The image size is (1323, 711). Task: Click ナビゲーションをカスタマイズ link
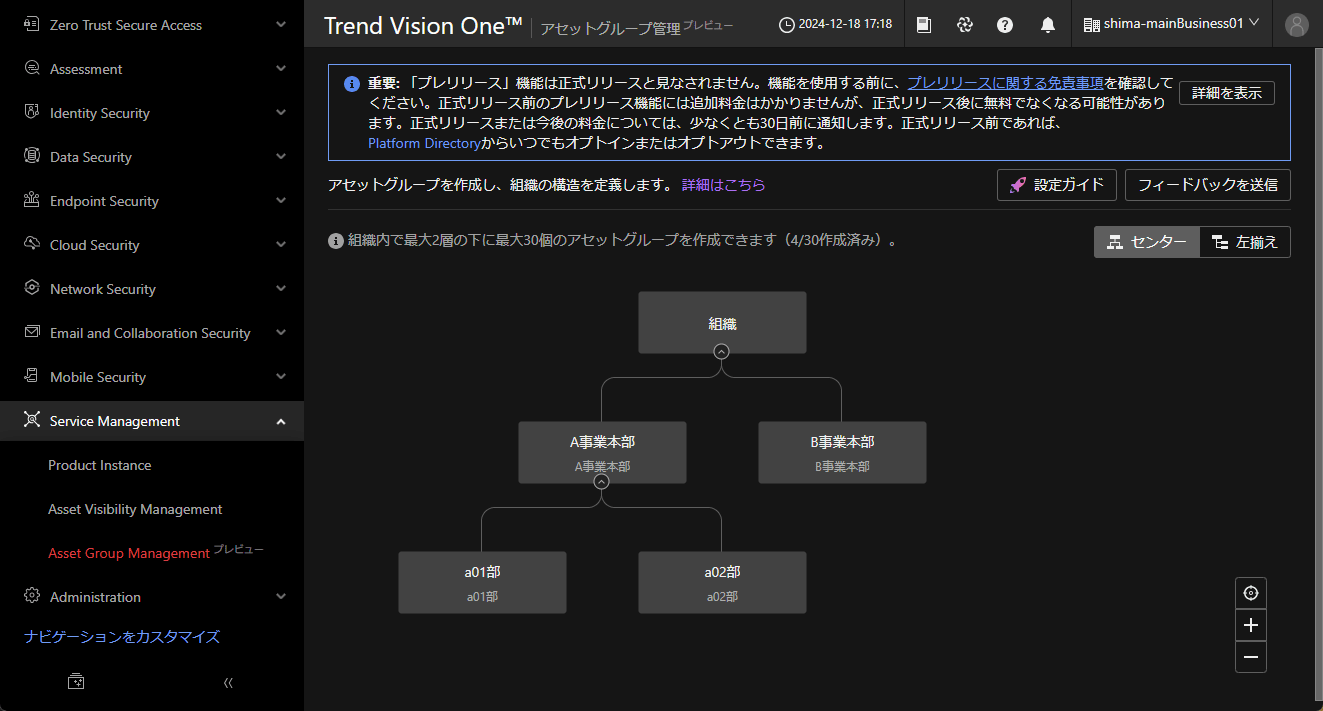pos(122,637)
